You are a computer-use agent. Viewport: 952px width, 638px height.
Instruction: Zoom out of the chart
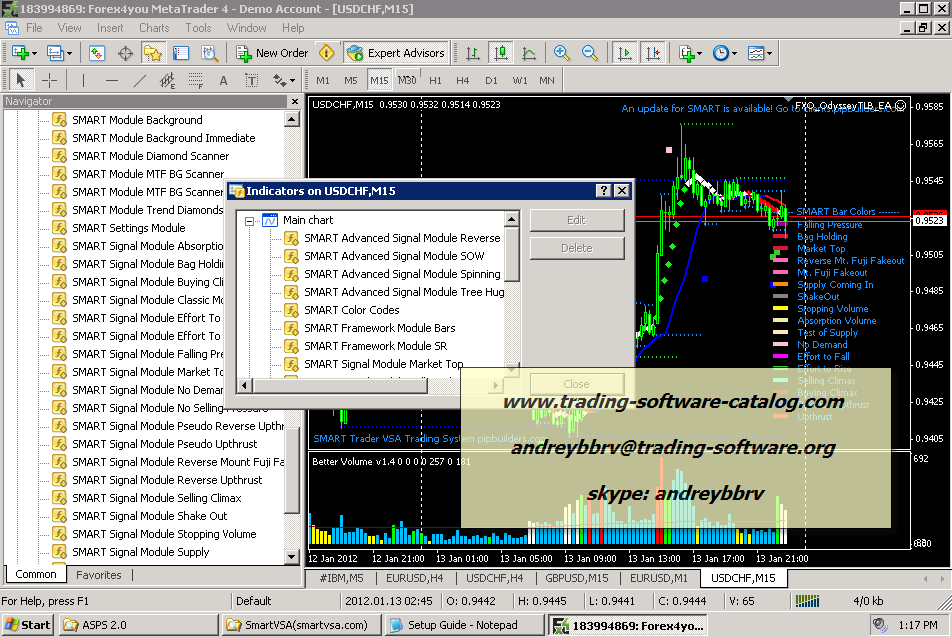click(x=590, y=53)
